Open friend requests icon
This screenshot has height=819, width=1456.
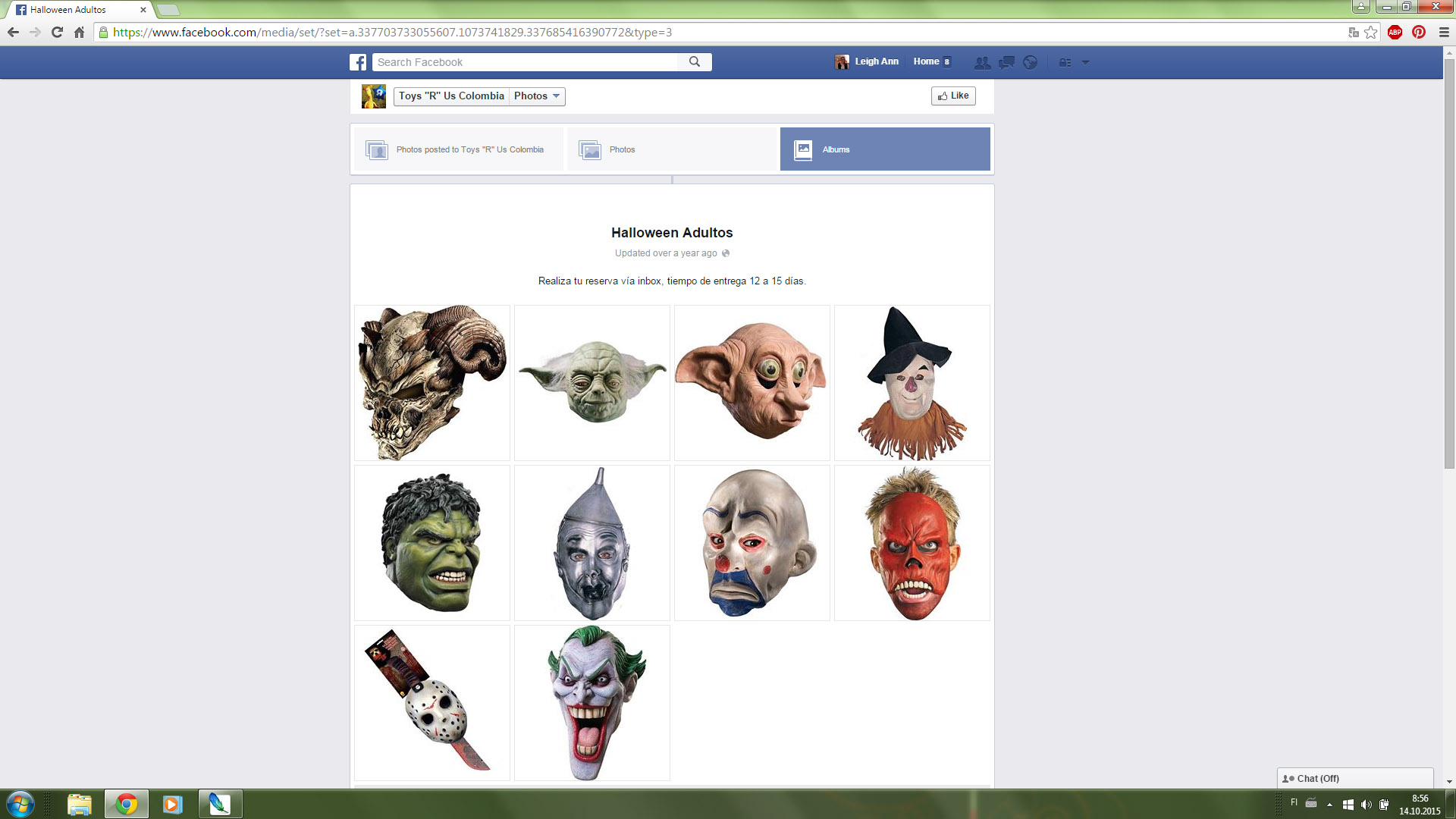point(982,62)
